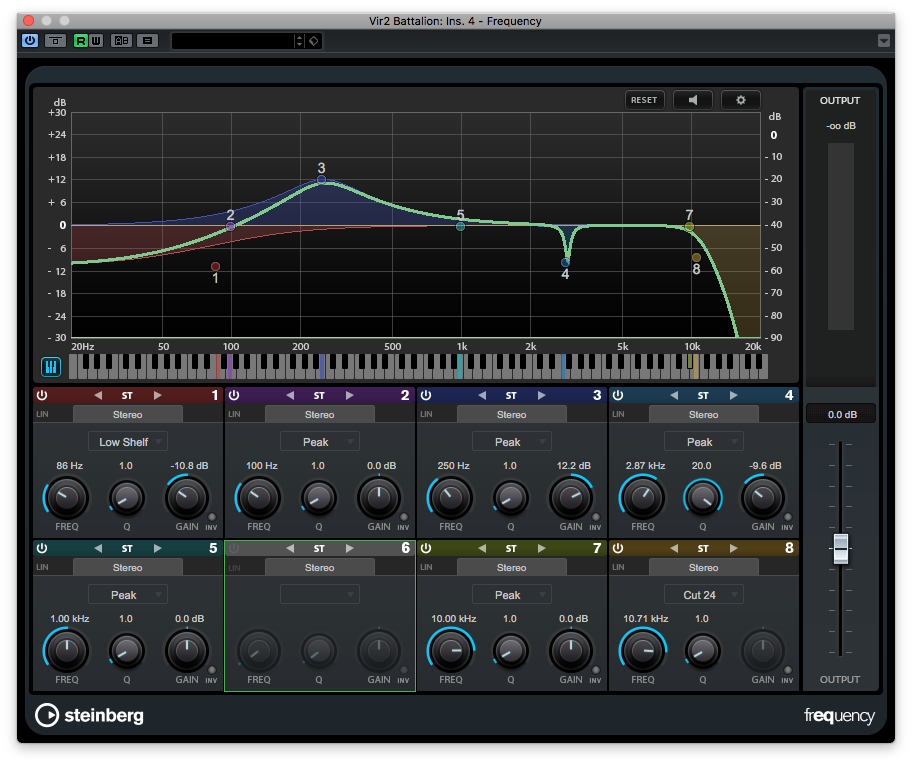The image size is (912, 764).
Task: Disable band 4 power button
Action: (x=618, y=395)
